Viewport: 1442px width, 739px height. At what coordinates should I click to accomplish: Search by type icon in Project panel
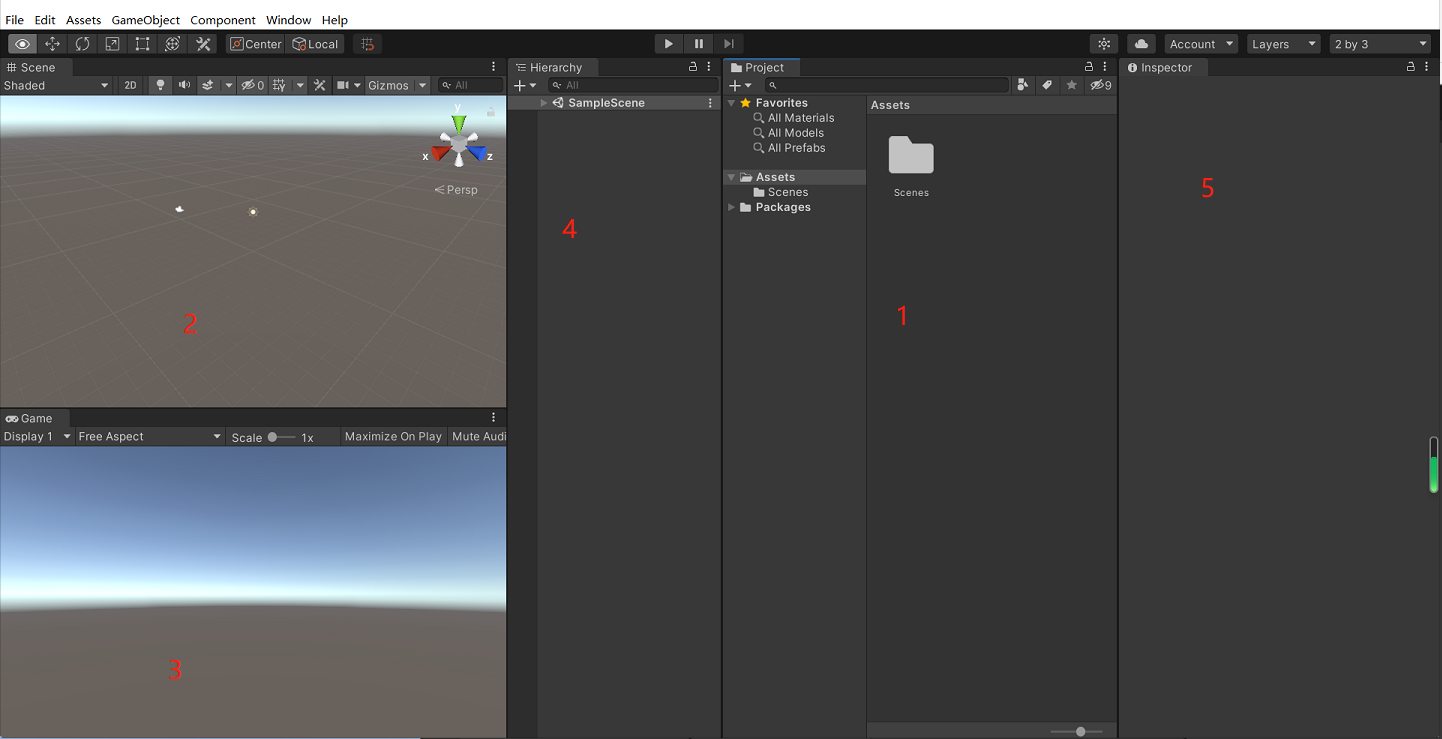coord(1023,85)
